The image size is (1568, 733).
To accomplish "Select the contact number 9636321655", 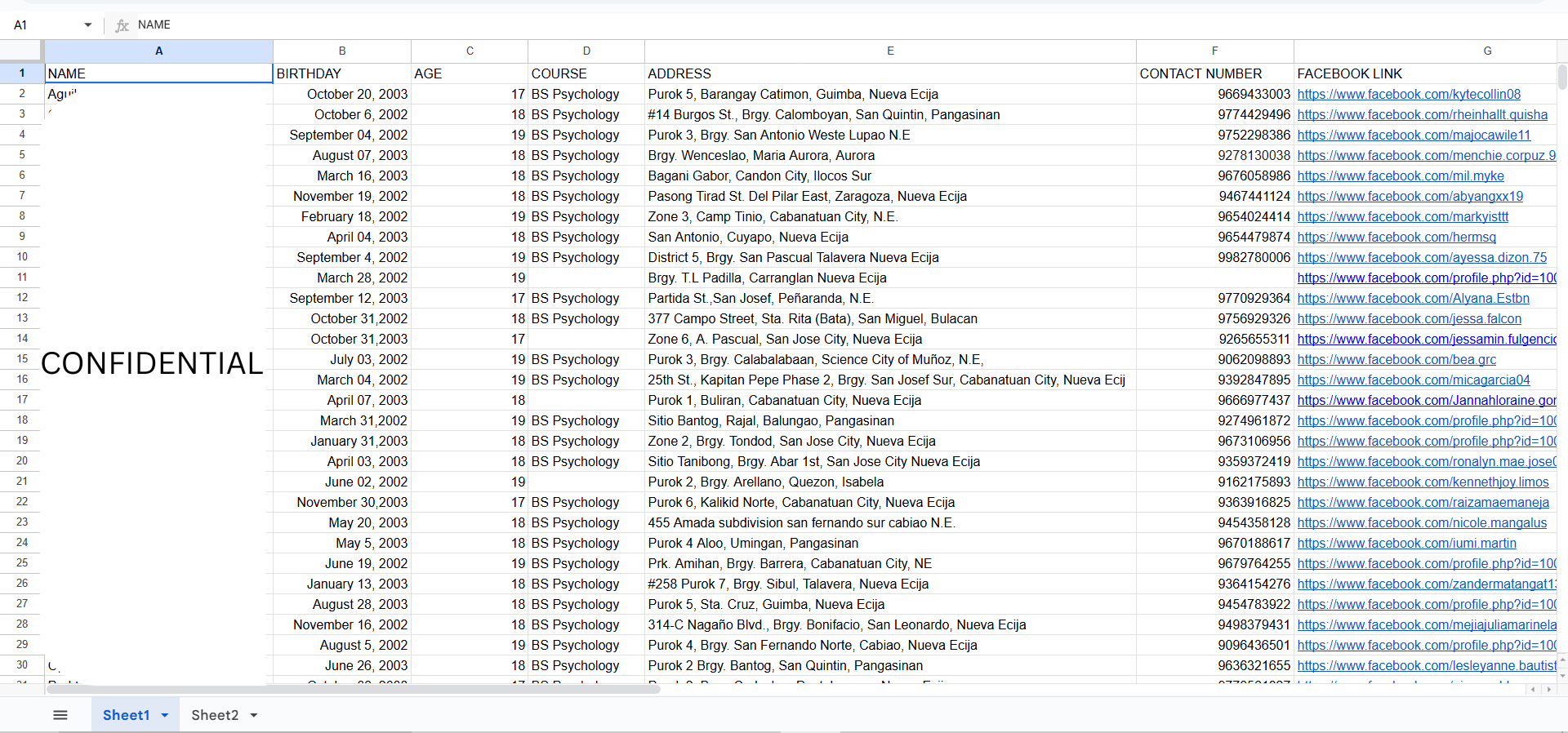I will coord(1215,666).
